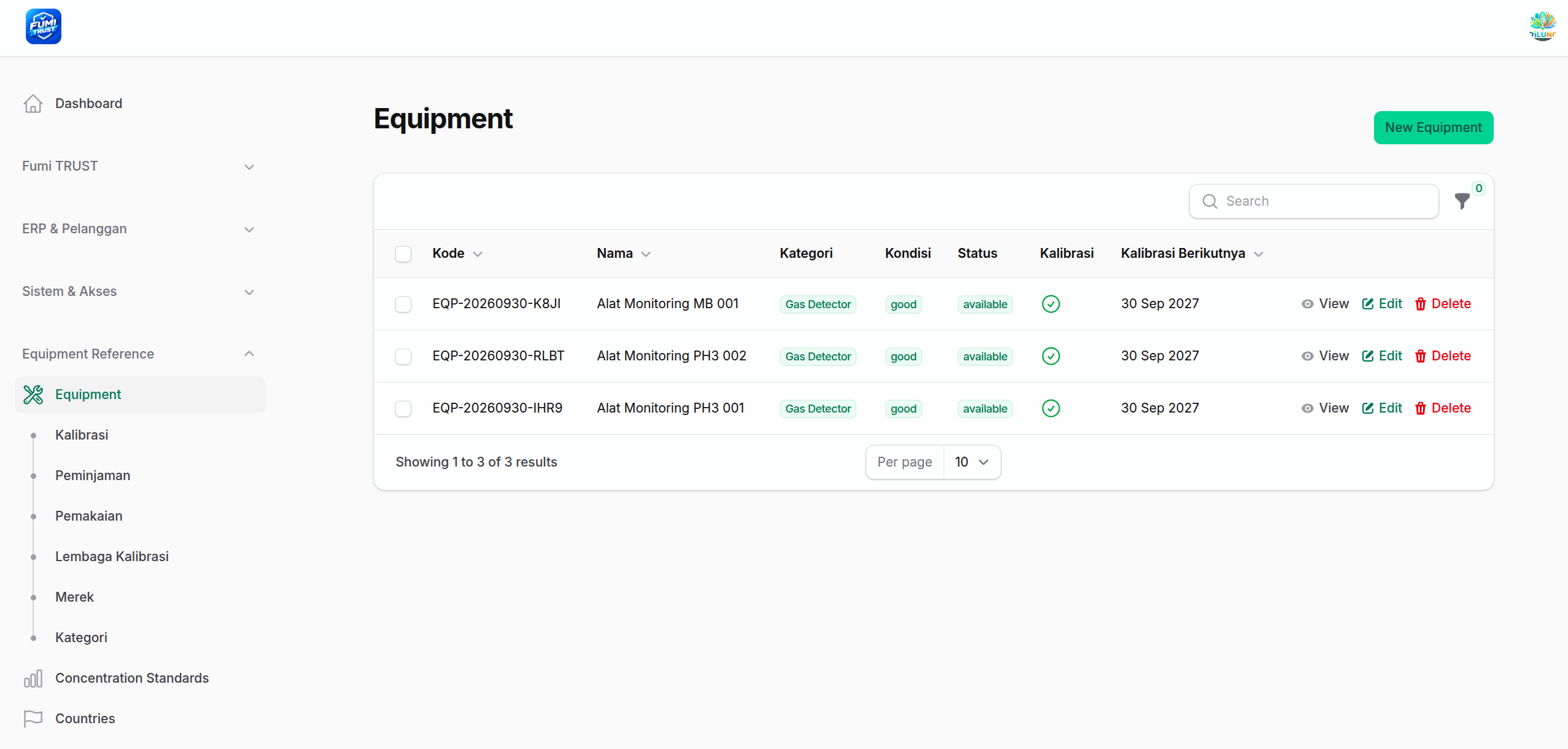Expand the ERP & Pelanggan group
The height and width of the screenshot is (749, 1568).
(x=140, y=229)
